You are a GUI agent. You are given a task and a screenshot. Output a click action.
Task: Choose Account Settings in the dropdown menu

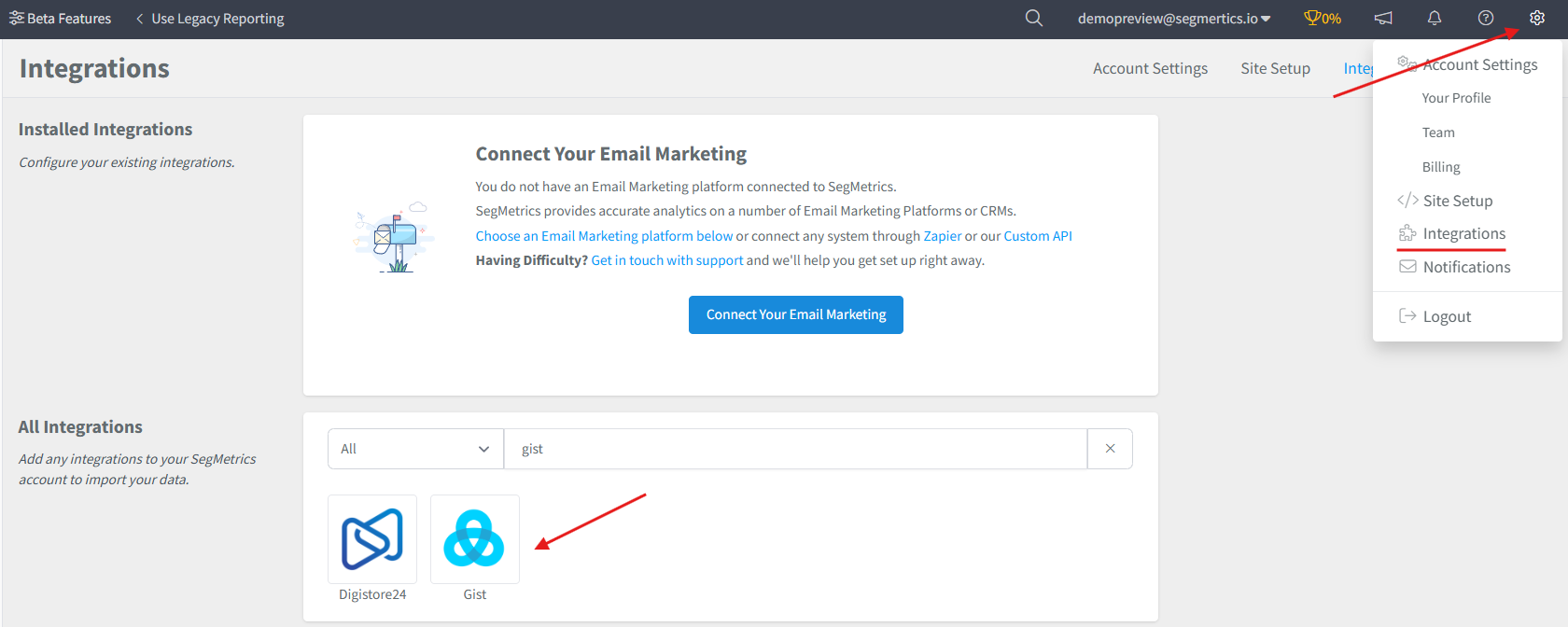point(1467,64)
